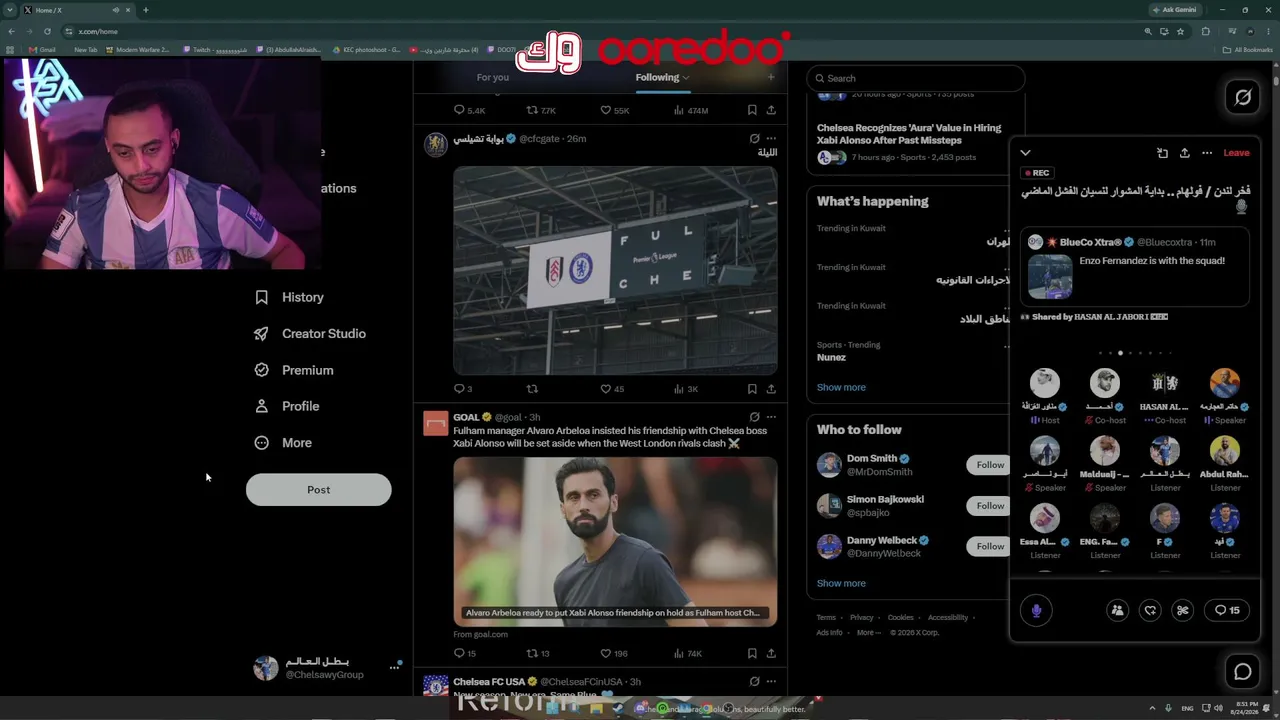The width and height of the screenshot is (1280, 720).
Task: View analytics of the GOAL post (74K)
Action: point(688,654)
